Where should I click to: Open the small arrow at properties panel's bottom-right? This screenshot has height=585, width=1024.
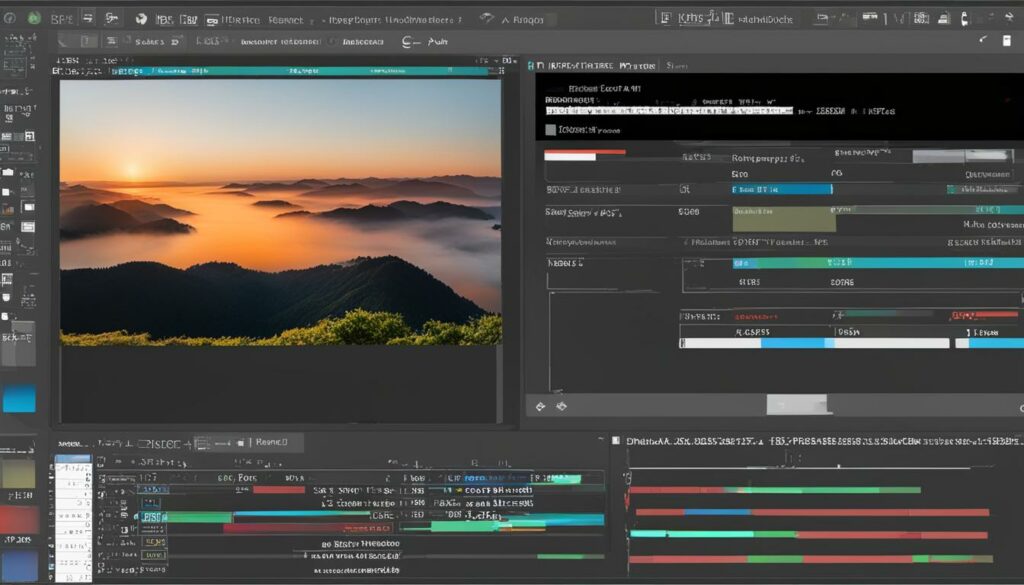1020,408
